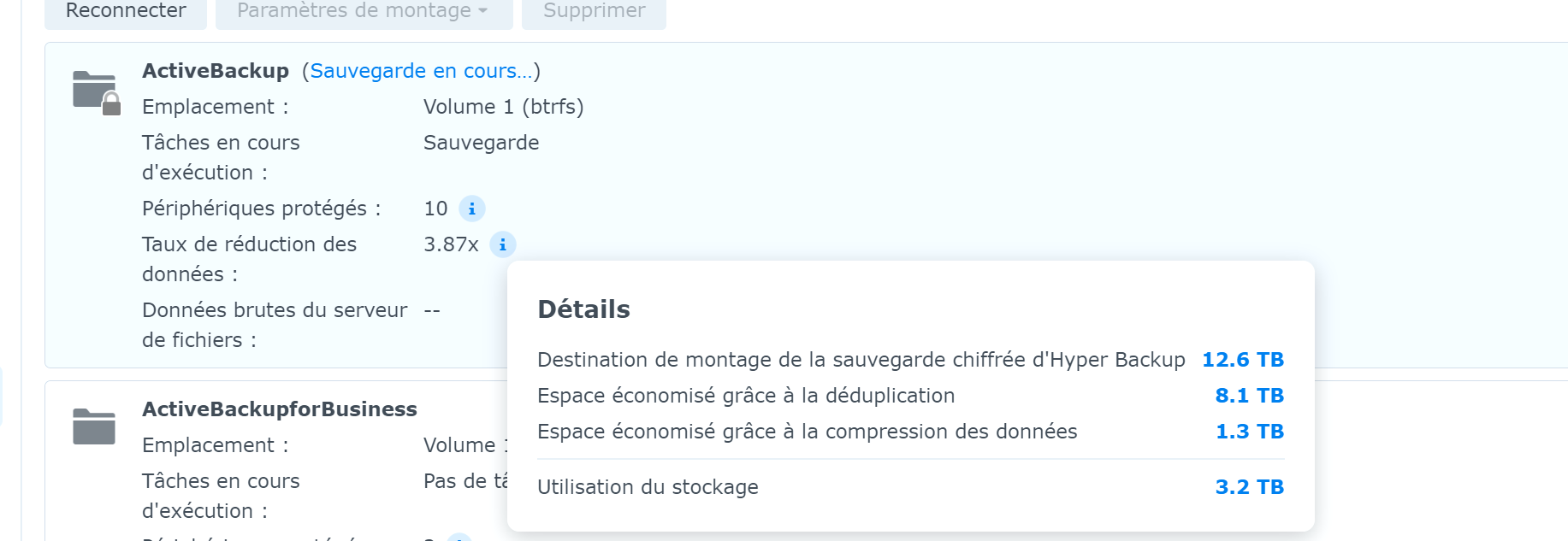The height and width of the screenshot is (541, 1568).
Task: Click the ActiveBackupforBusiness folder icon
Action: 94,426
